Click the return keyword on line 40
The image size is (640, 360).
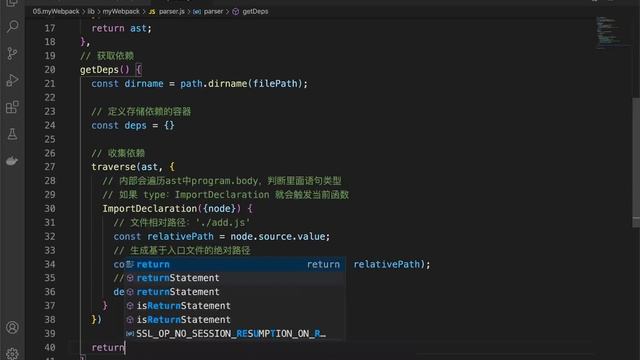tap(108, 347)
